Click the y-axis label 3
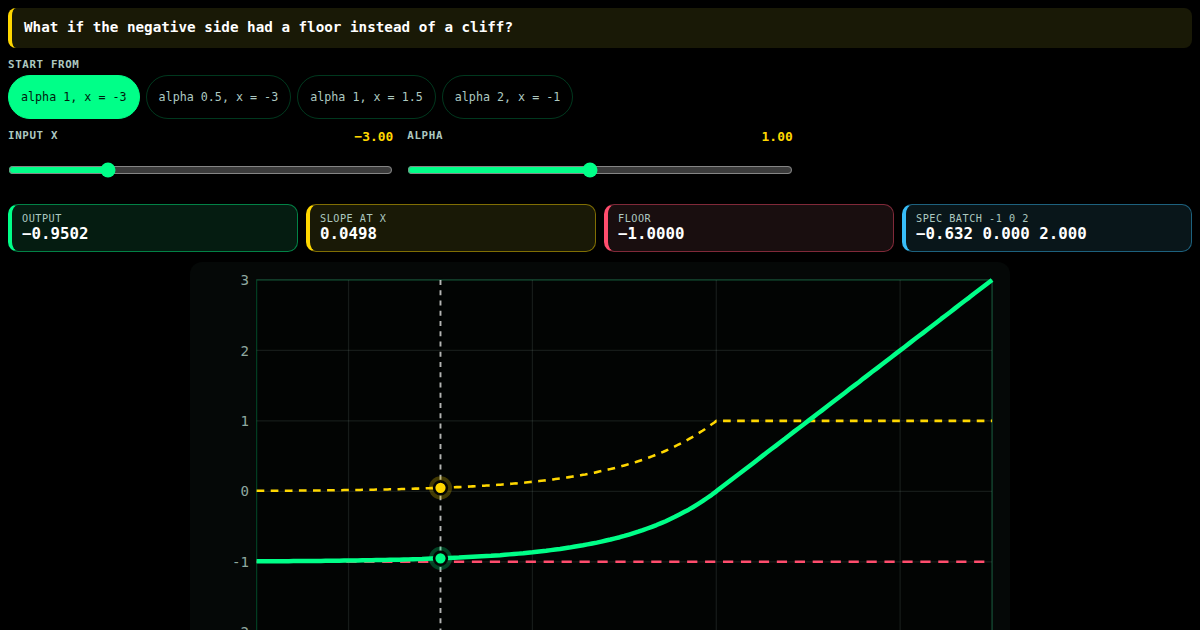Screen dimensions: 1200x630 244,280
